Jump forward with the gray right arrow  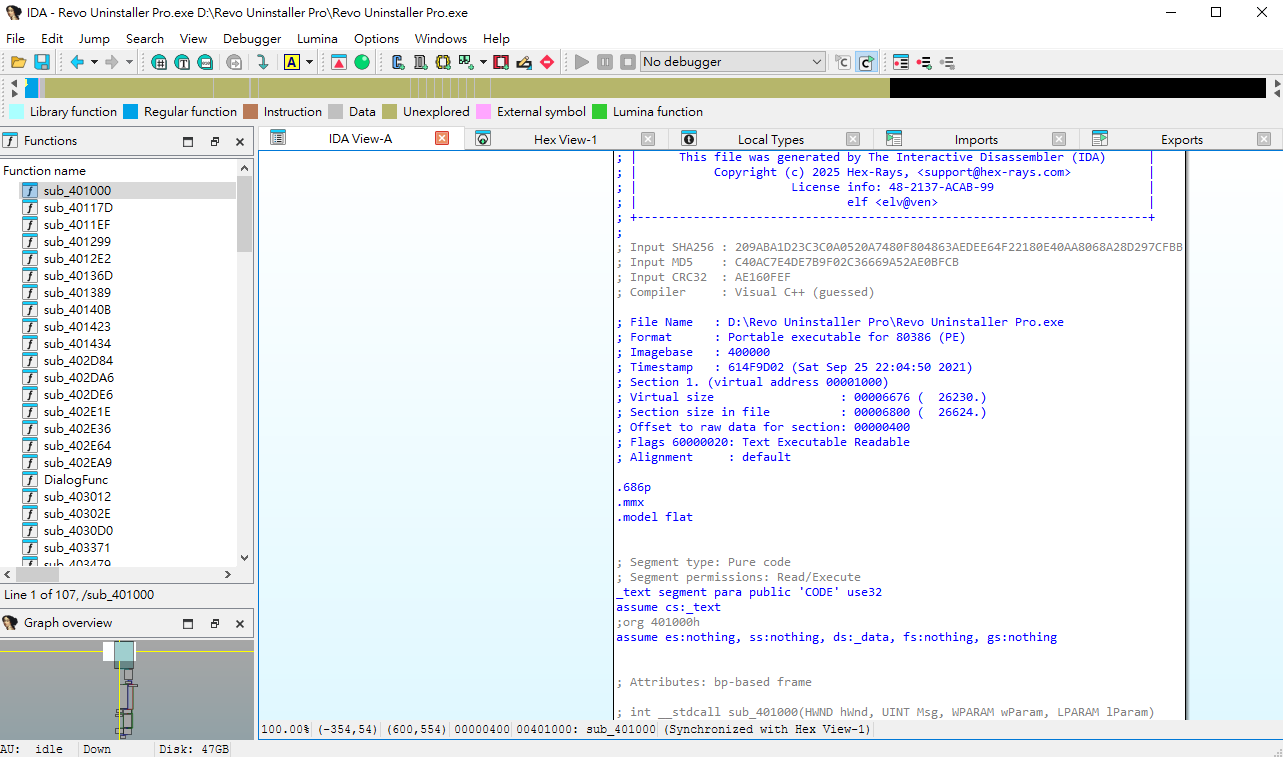coord(112,62)
